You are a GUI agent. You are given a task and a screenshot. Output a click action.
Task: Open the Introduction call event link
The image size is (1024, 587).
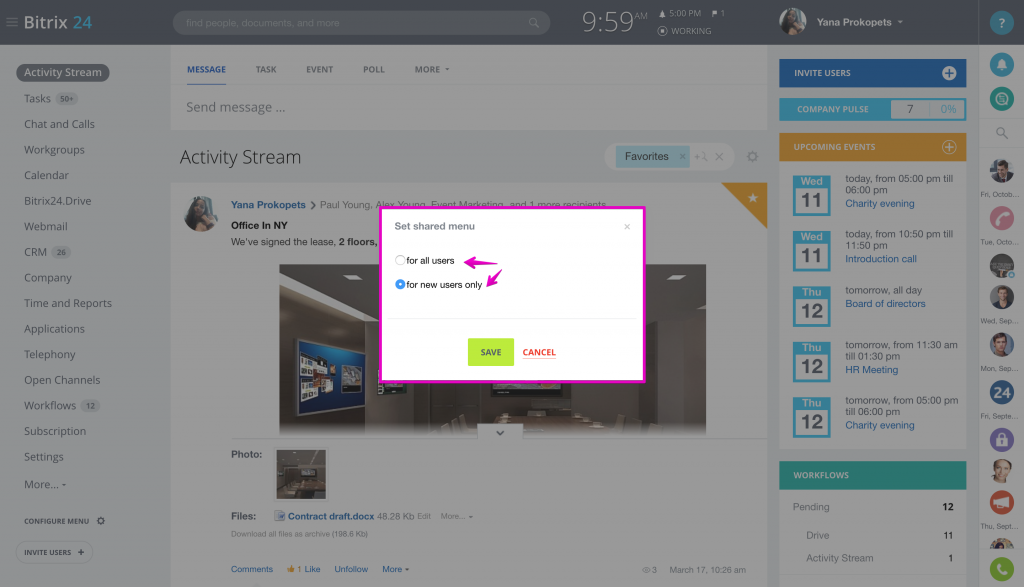(880, 259)
